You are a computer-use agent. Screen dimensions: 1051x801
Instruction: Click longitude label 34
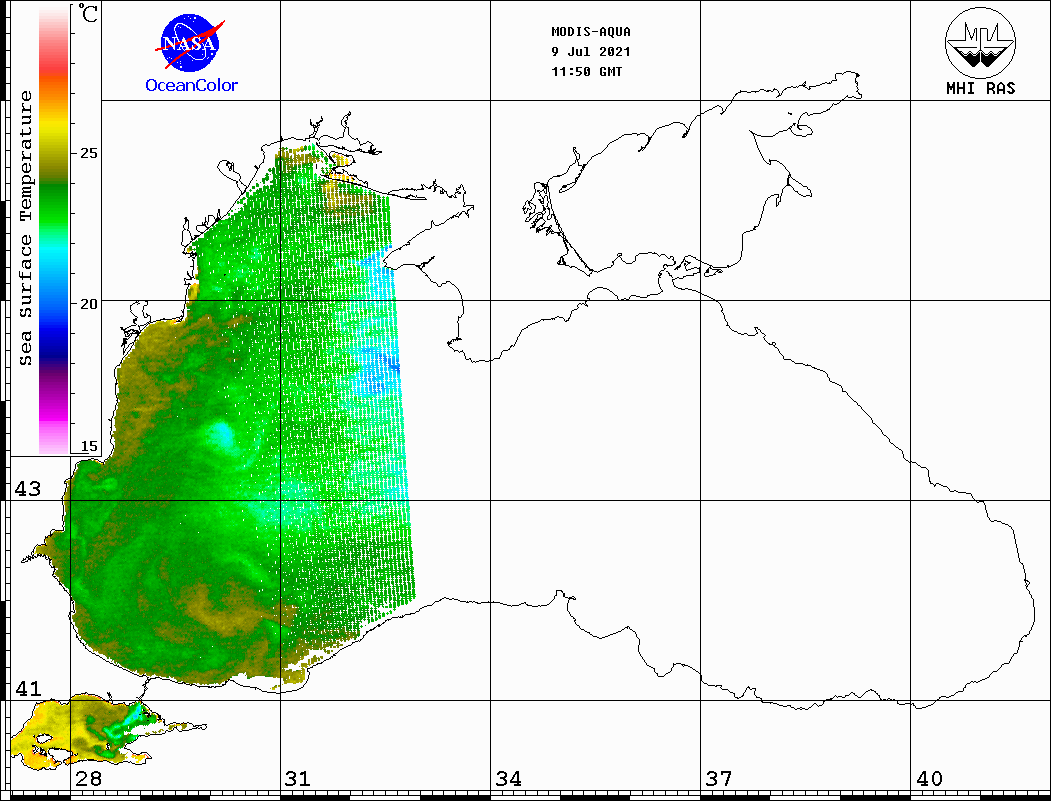pyautogui.click(x=509, y=778)
